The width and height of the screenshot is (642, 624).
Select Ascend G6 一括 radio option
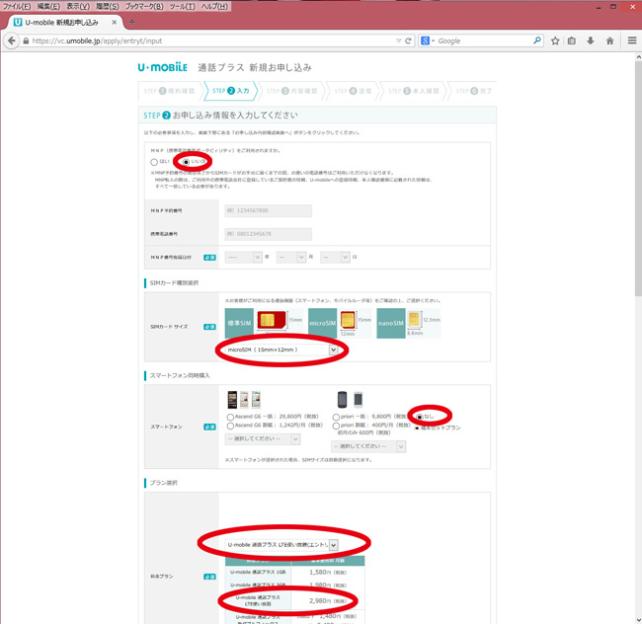click(x=230, y=417)
